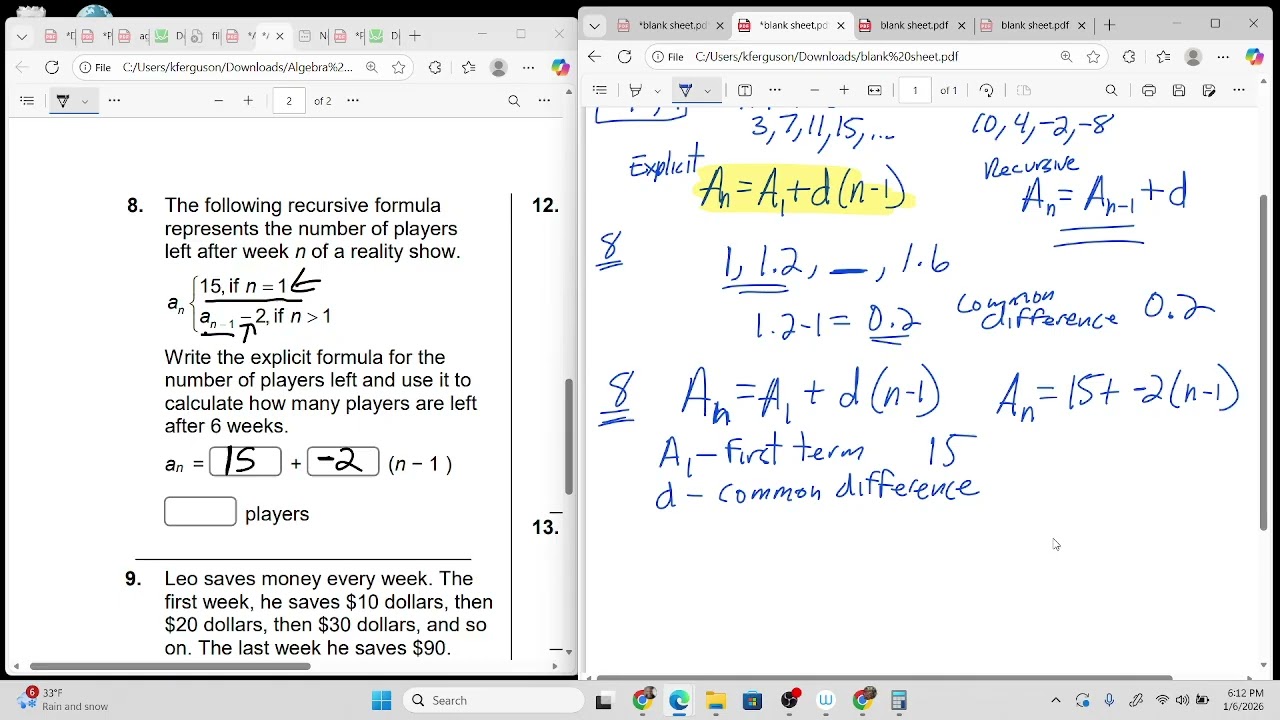
Task: Refresh the blank sheet browser window
Action: click(x=625, y=57)
